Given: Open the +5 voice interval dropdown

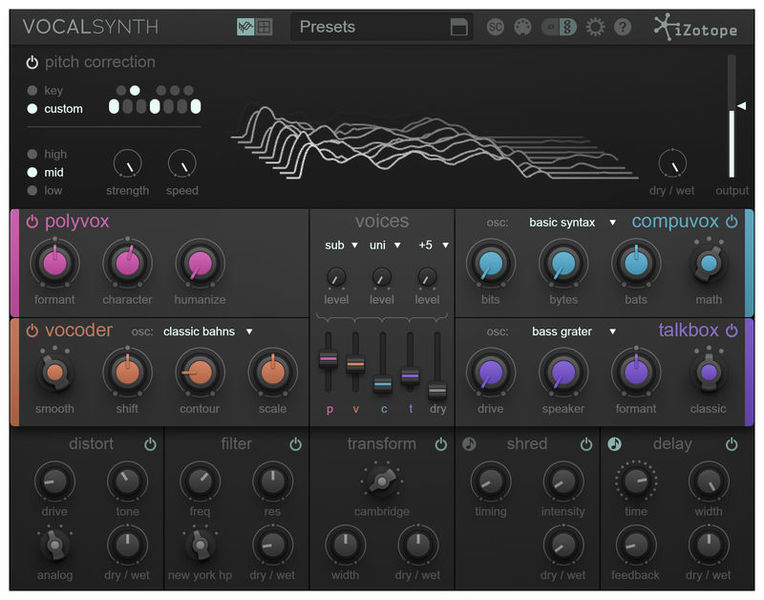Looking at the screenshot, I should coord(433,245).
